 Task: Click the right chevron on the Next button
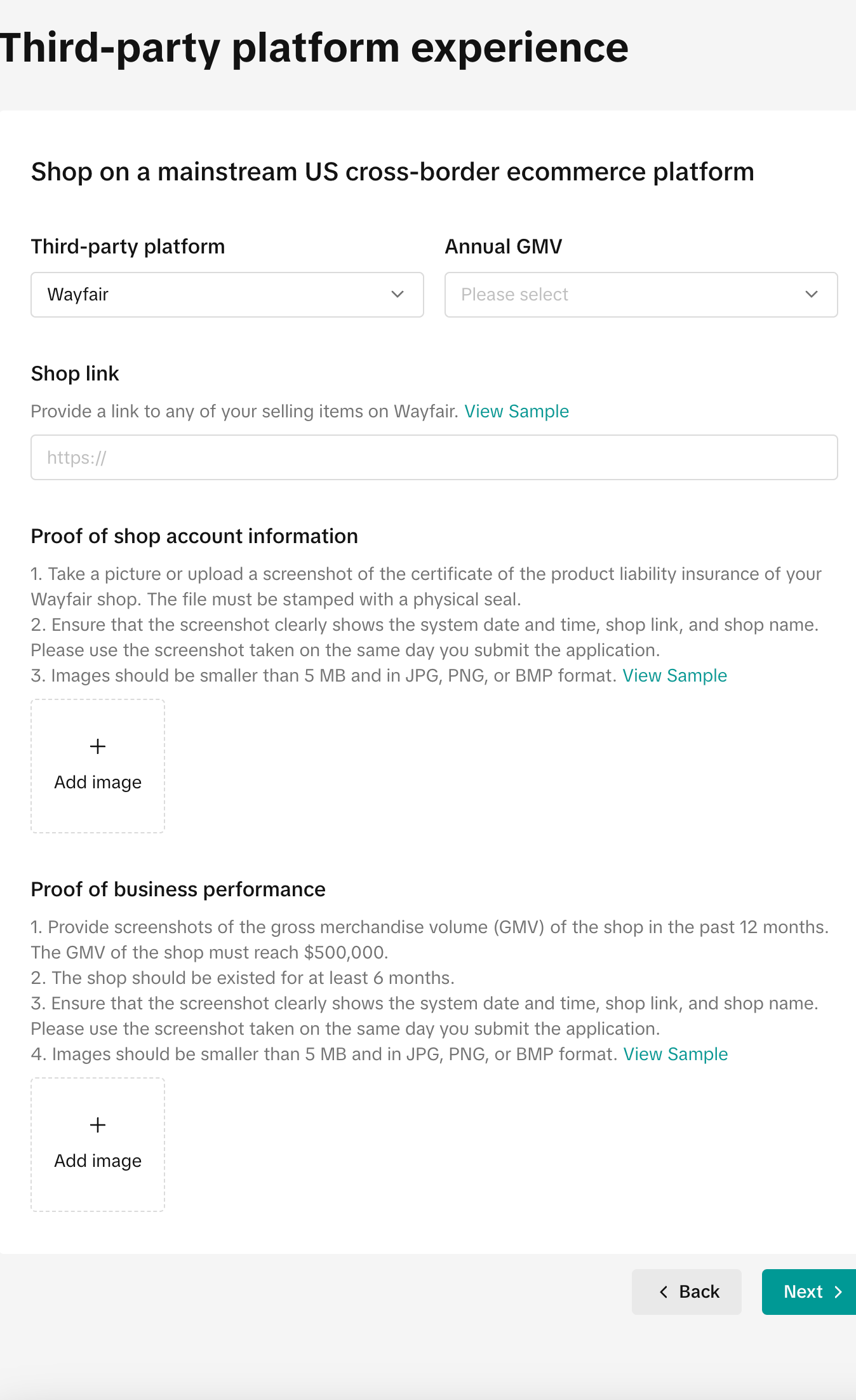pos(838,1292)
